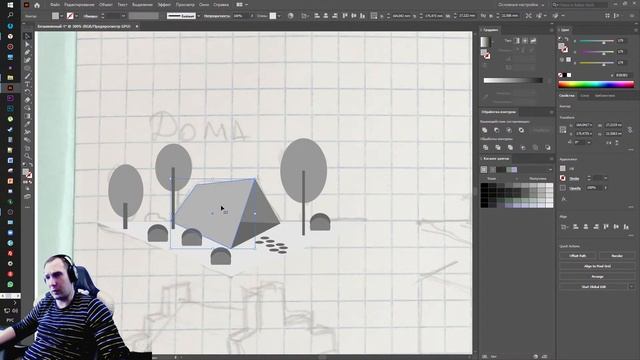Align right edges in Properties Align section
The width and height of the screenshot is (640, 360).
596,227
